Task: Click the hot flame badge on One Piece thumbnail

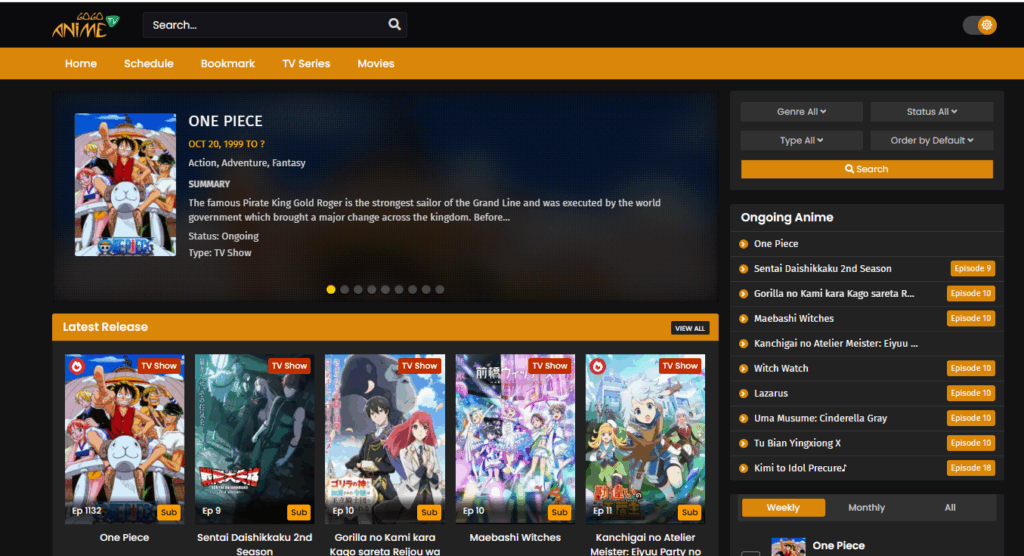Action: [x=77, y=366]
